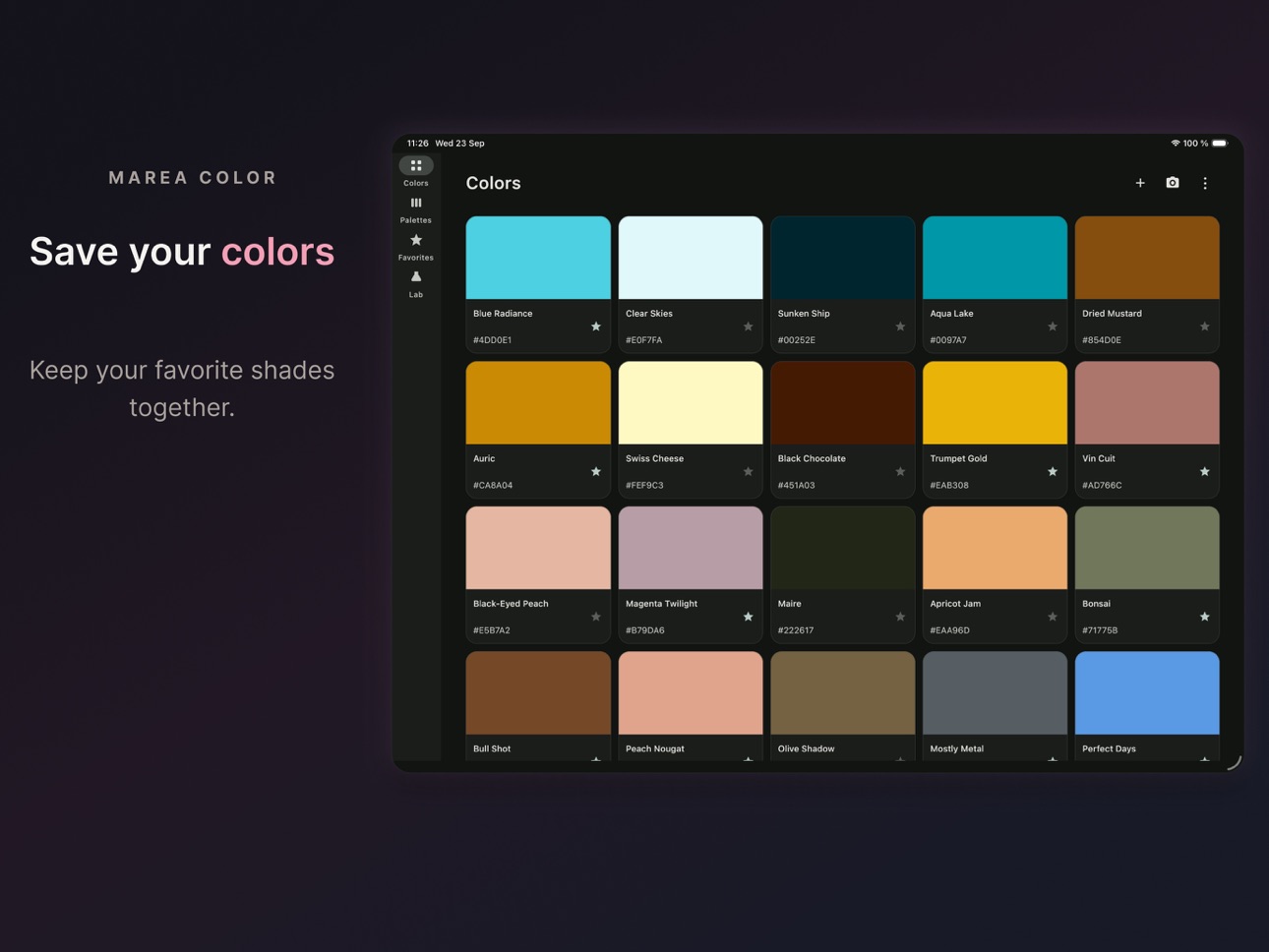Open the Colors sidebar tab
The image size is (1269, 952).
[416, 172]
